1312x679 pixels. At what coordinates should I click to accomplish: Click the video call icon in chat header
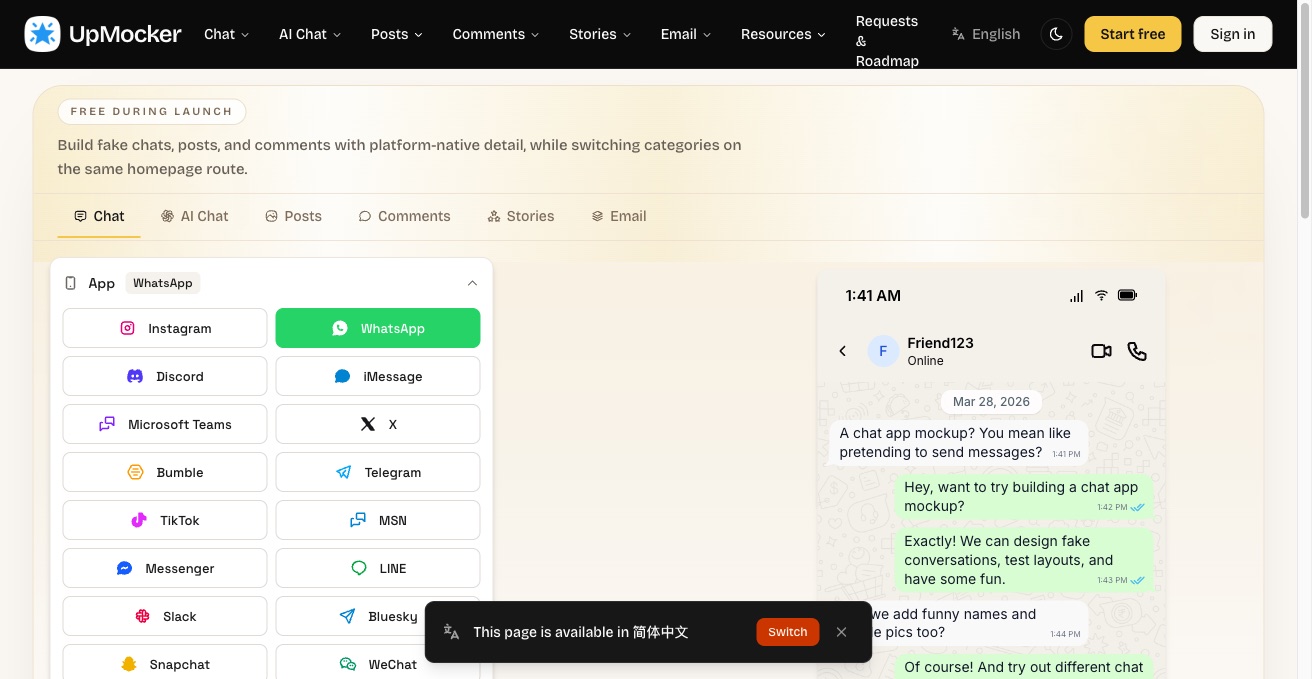point(1101,351)
